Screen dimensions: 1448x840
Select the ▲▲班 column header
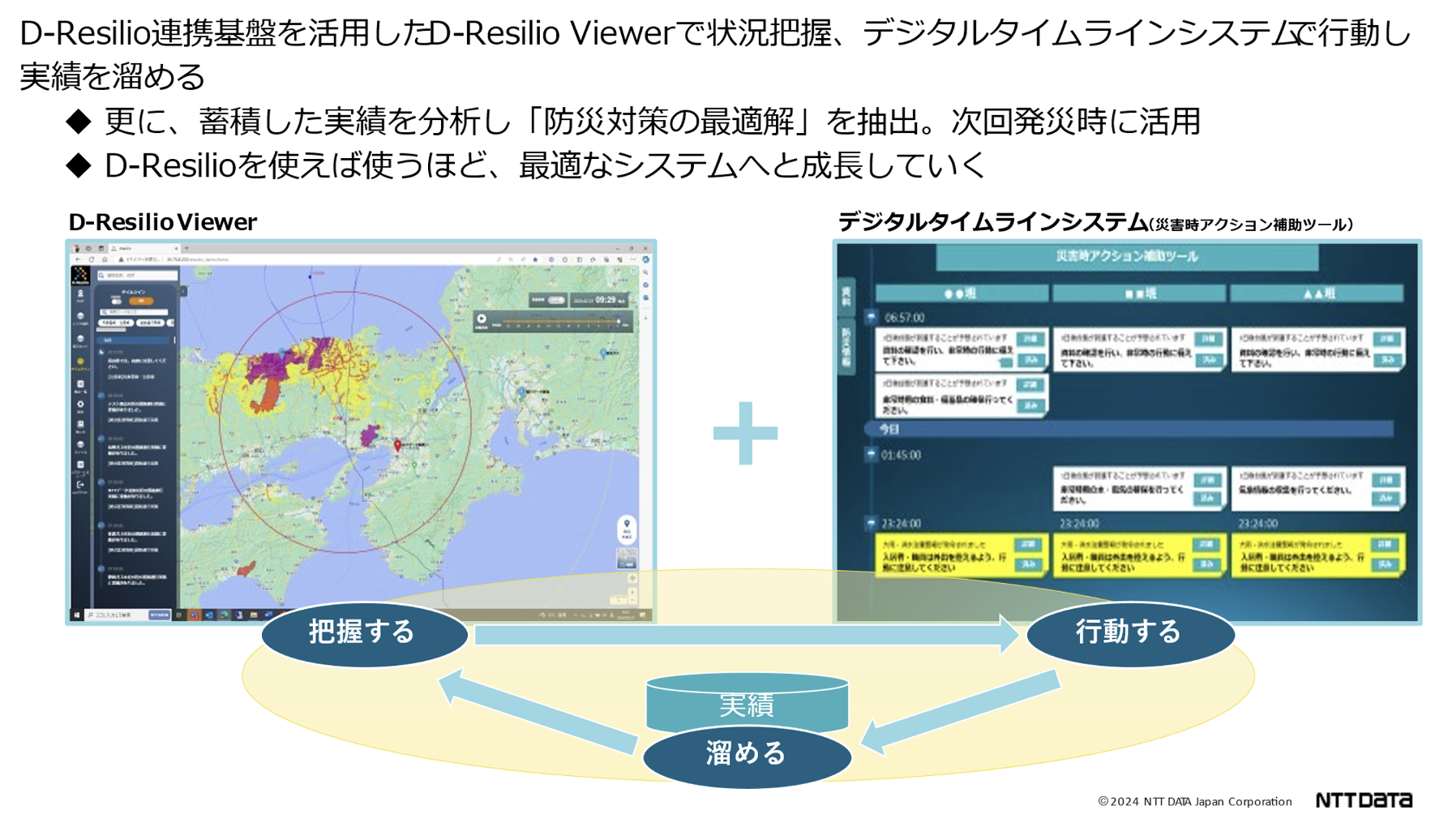click(1317, 294)
